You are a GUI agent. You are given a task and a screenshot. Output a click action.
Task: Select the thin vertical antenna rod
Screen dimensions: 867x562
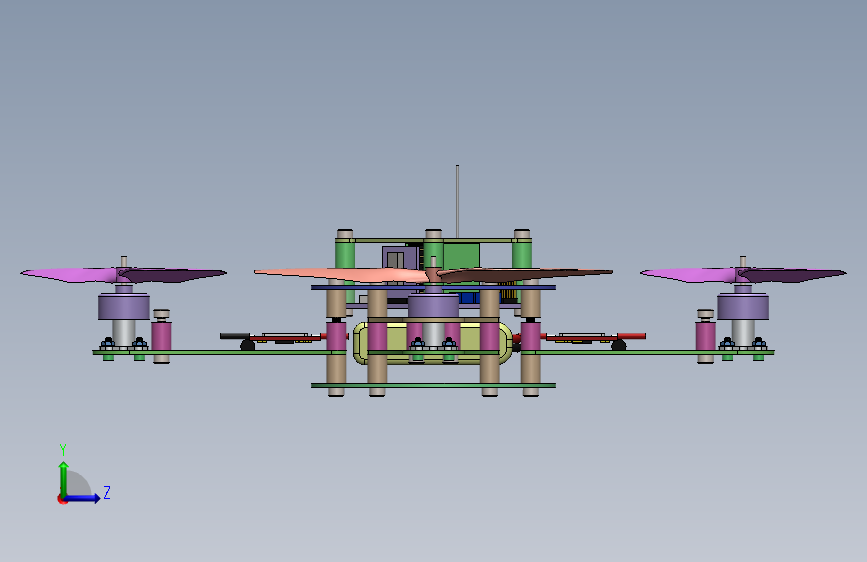pos(457,201)
